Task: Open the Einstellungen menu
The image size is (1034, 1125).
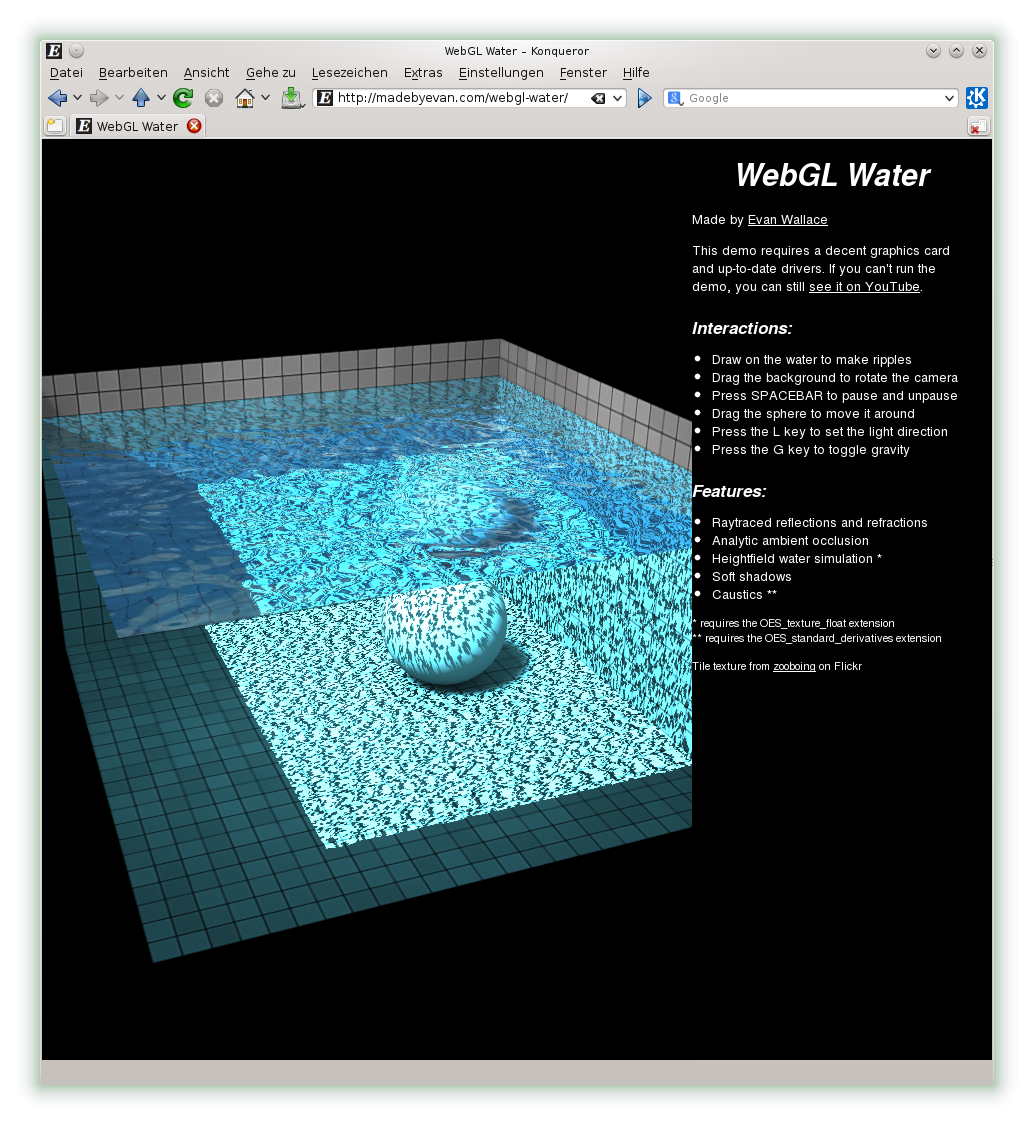Action: point(501,73)
